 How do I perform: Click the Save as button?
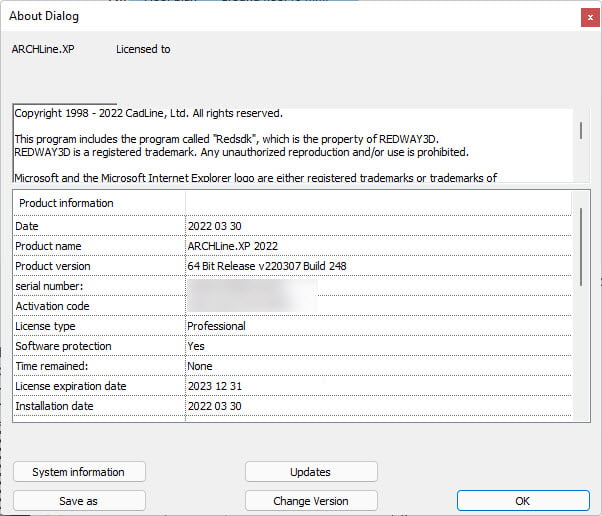79,501
